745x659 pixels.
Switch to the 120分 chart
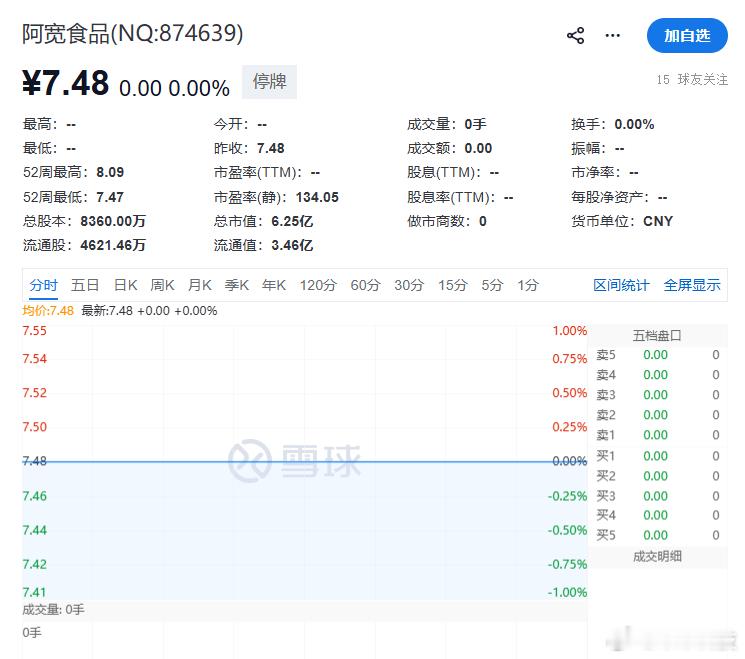318,285
